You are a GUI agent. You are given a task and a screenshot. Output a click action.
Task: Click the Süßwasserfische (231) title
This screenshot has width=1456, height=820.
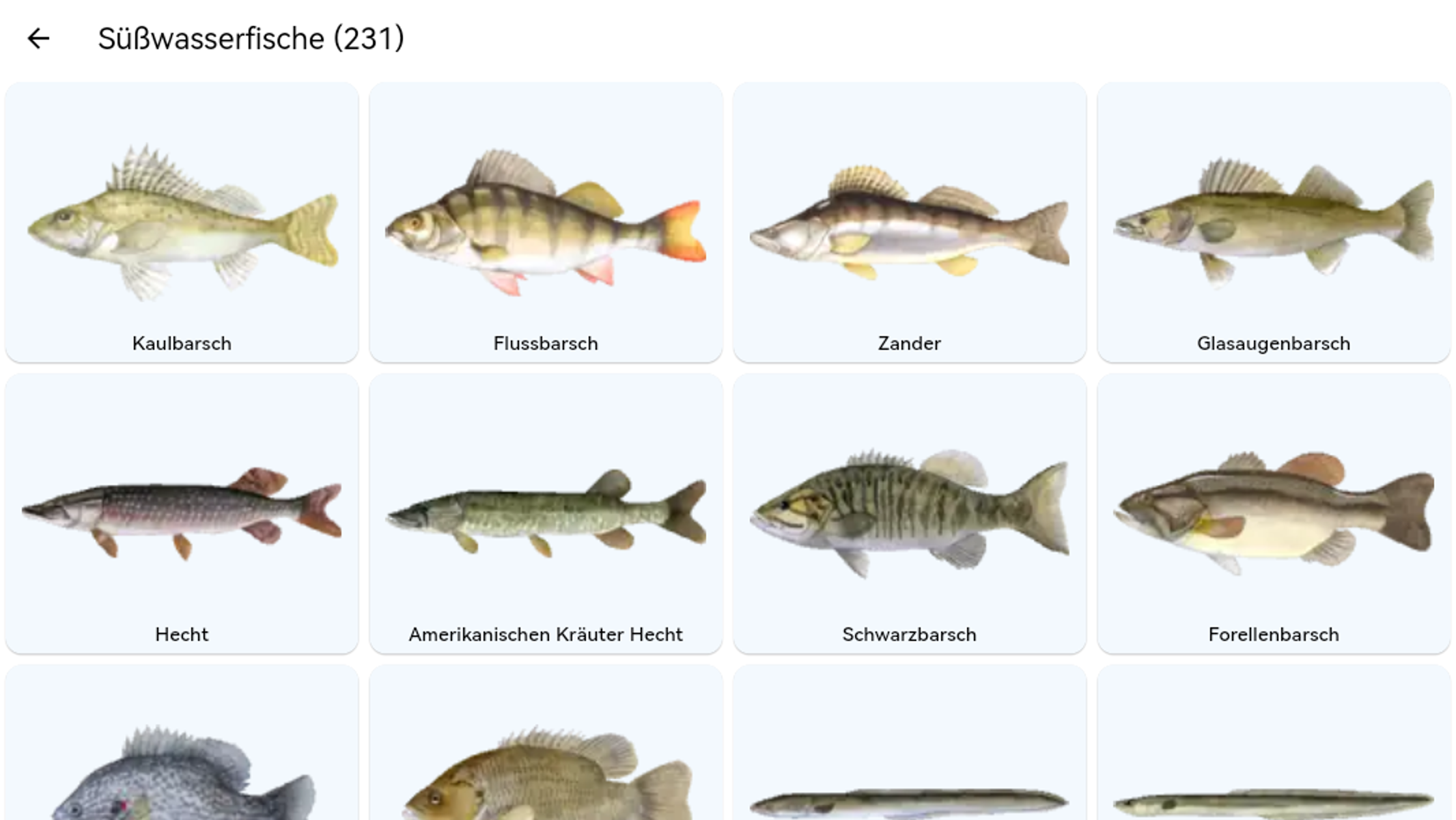click(x=251, y=38)
